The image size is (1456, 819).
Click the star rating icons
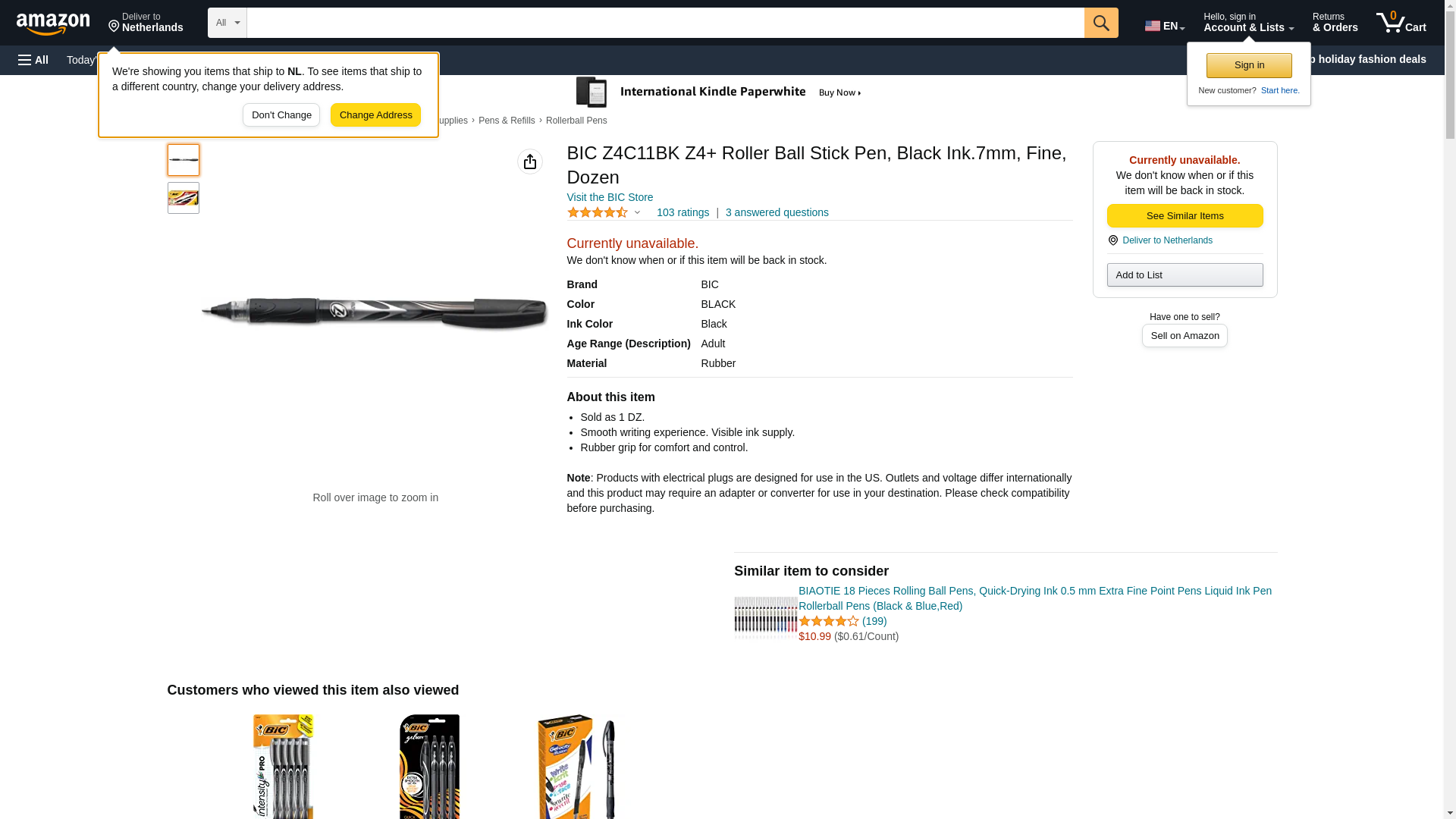click(598, 213)
